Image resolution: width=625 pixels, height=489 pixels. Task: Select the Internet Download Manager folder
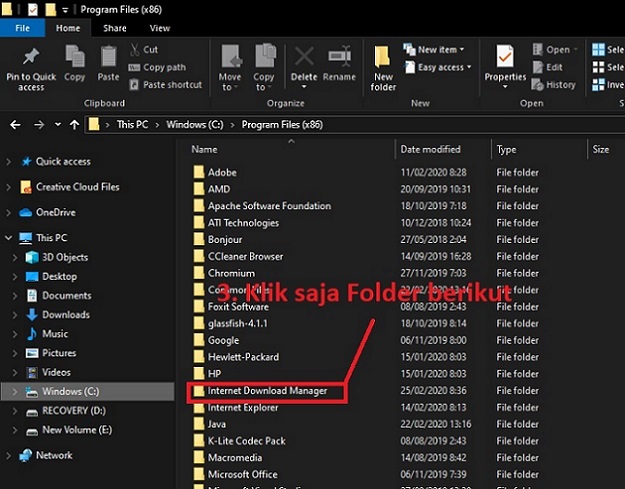[x=266, y=391]
